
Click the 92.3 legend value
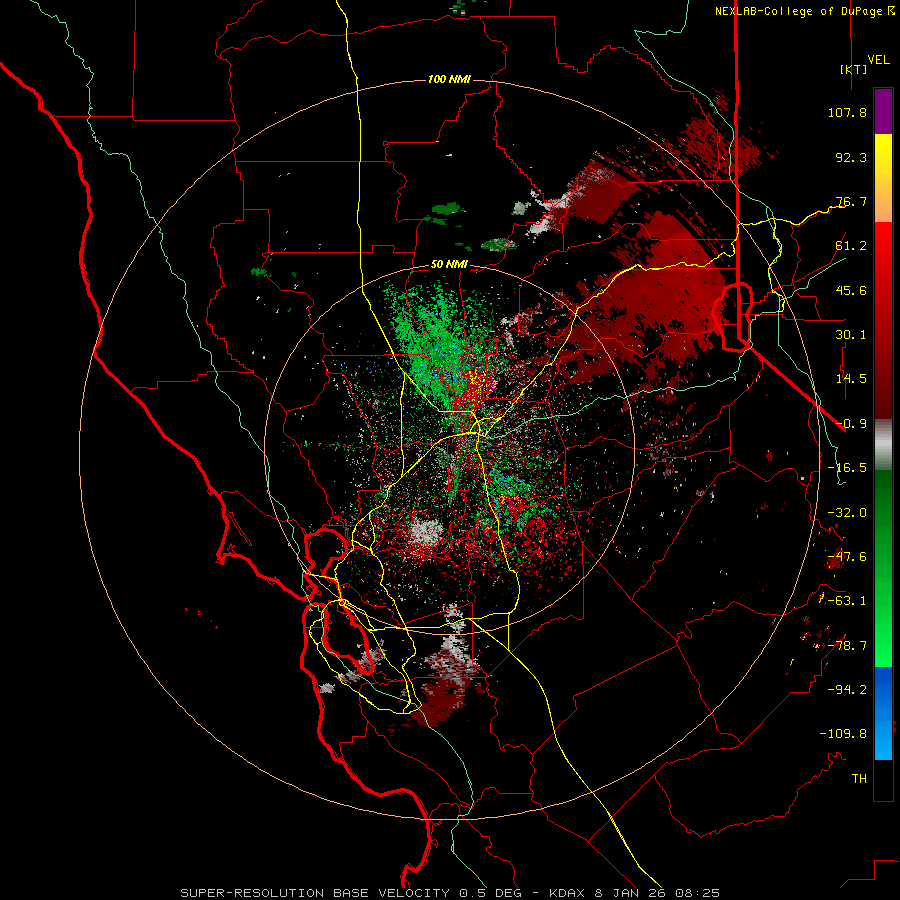coord(851,157)
